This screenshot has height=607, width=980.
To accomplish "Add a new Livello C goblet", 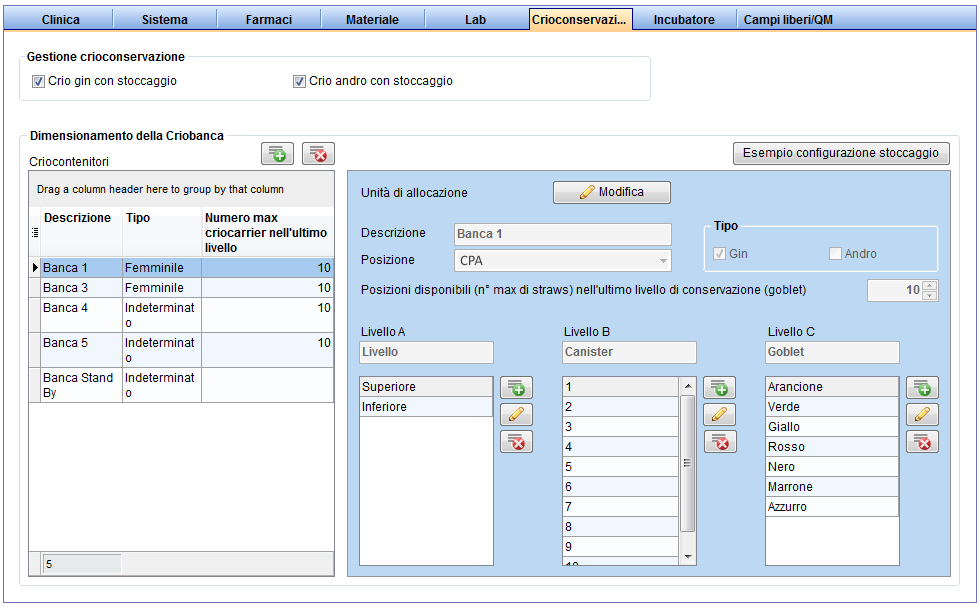I will pyautogui.click(x=922, y=388).
